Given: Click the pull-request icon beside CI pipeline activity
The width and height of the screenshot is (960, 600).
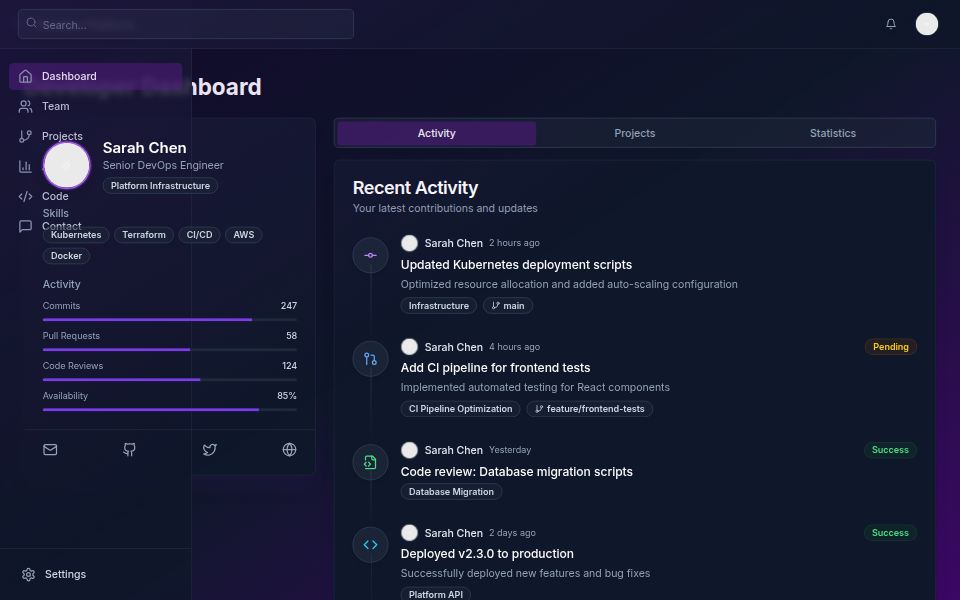Looking at the screenshot, I should [371, 358].
